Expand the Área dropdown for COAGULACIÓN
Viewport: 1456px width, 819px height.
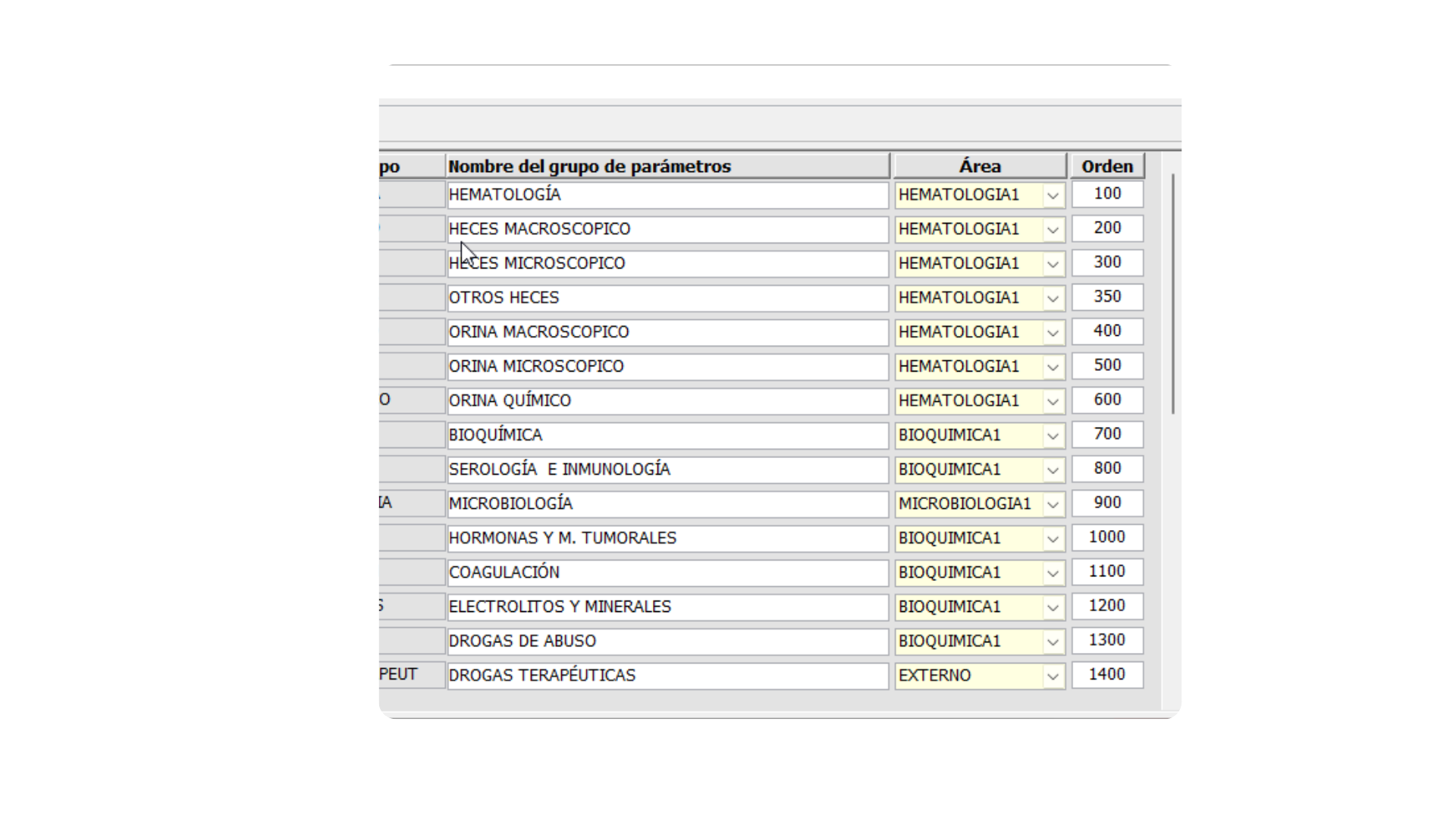pyautogui.click(x=1053, y=573)
